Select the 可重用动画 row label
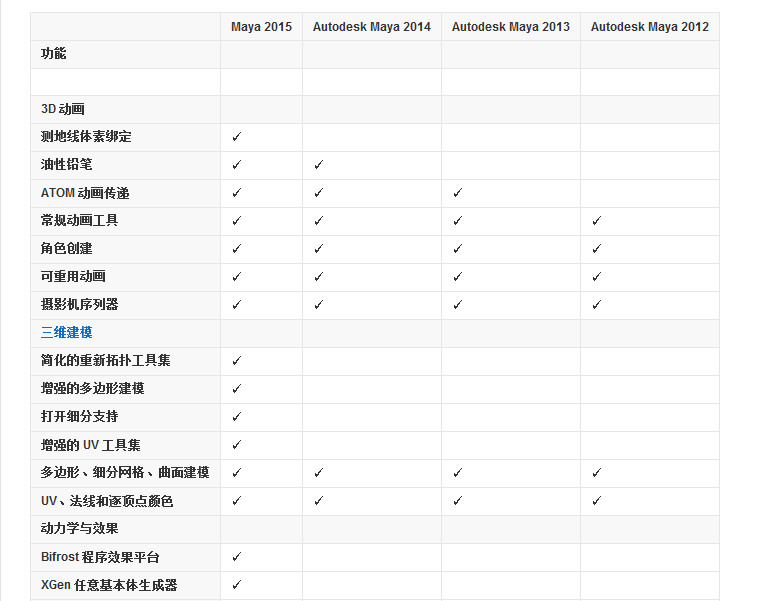This screenshot has width=762, height=601. tap(73, 277)
